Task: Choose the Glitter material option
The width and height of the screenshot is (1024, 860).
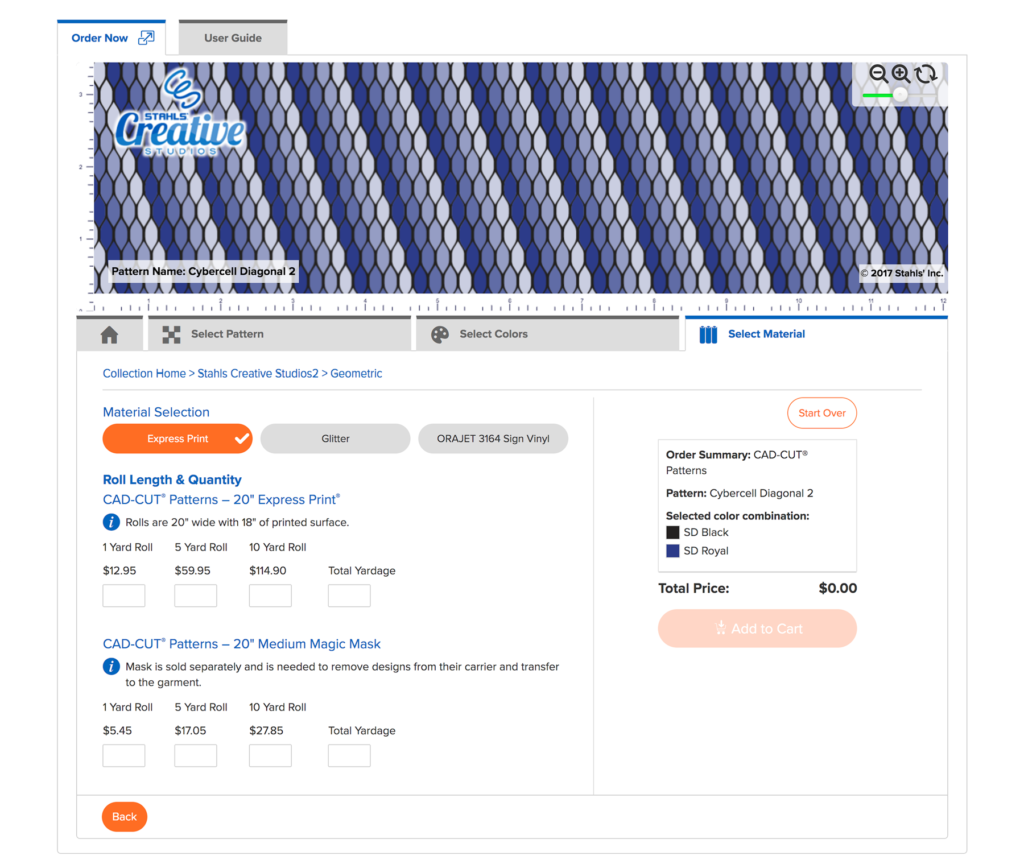Action: click(x=335, y=439)
